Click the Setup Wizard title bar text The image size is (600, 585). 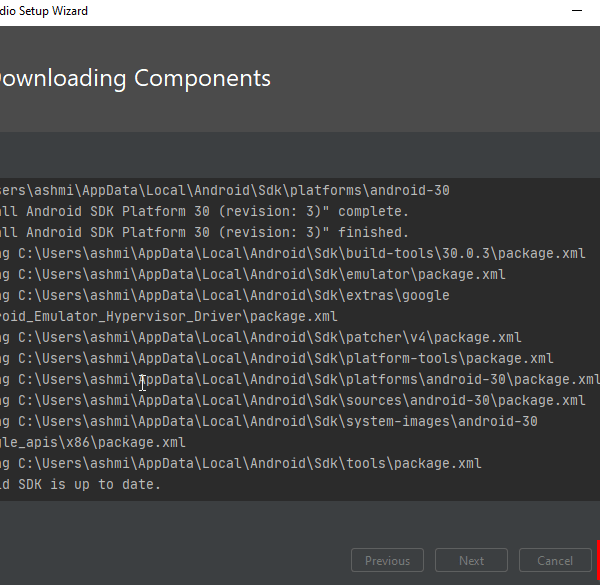44,11
